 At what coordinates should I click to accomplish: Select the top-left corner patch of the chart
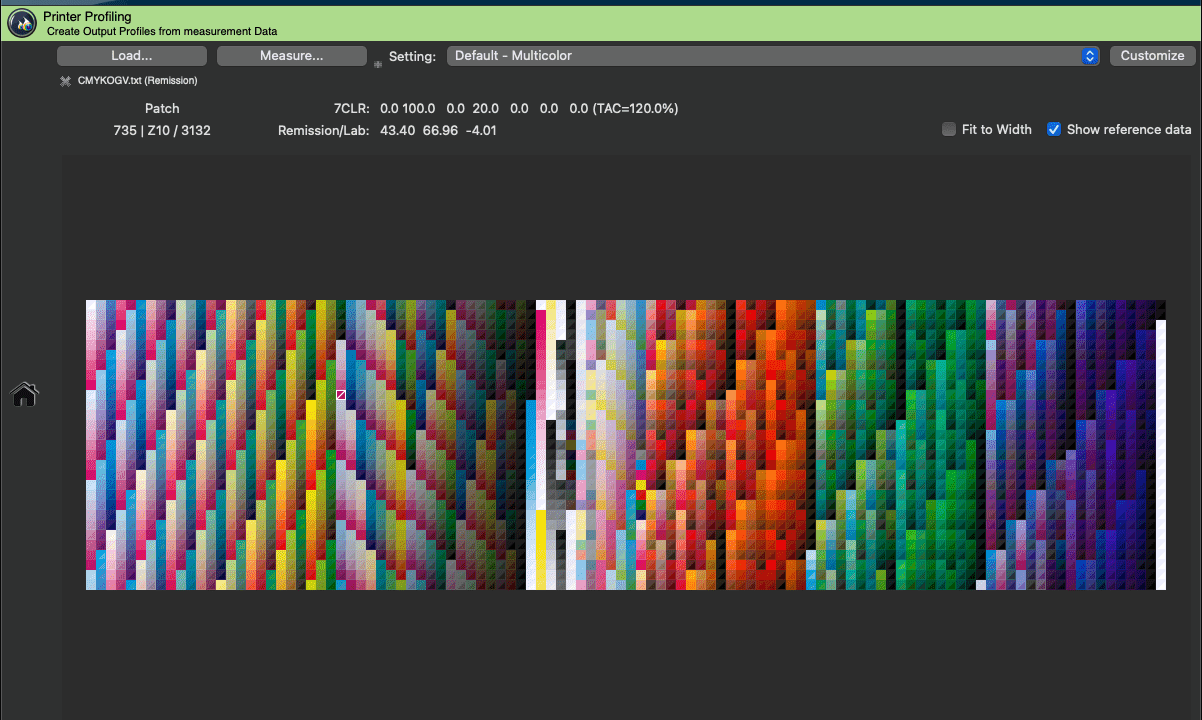pos(91,305)
